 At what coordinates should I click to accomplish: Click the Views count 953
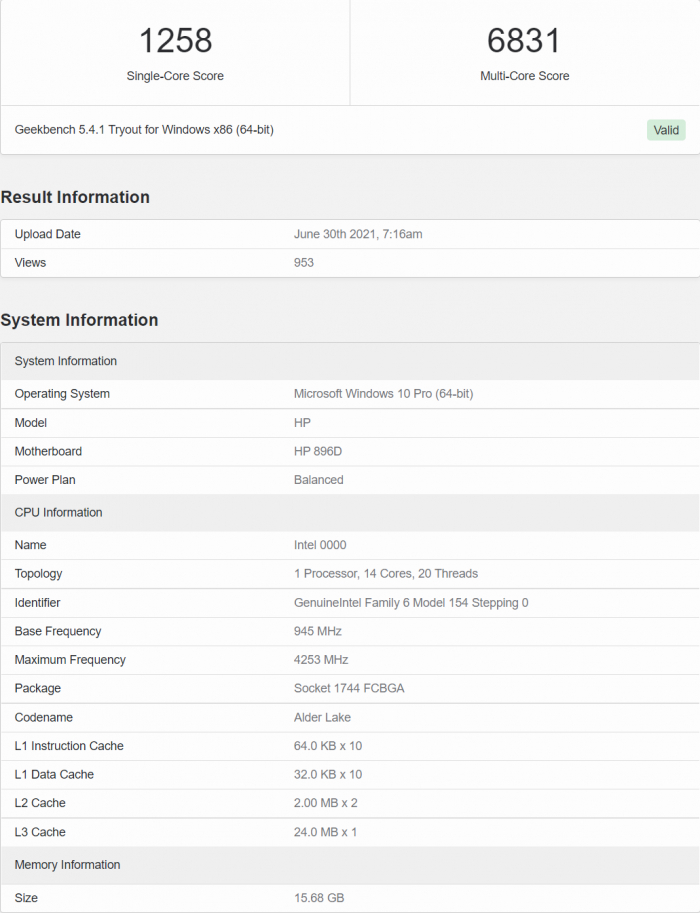pyautogui.click(x=304, y=263)
